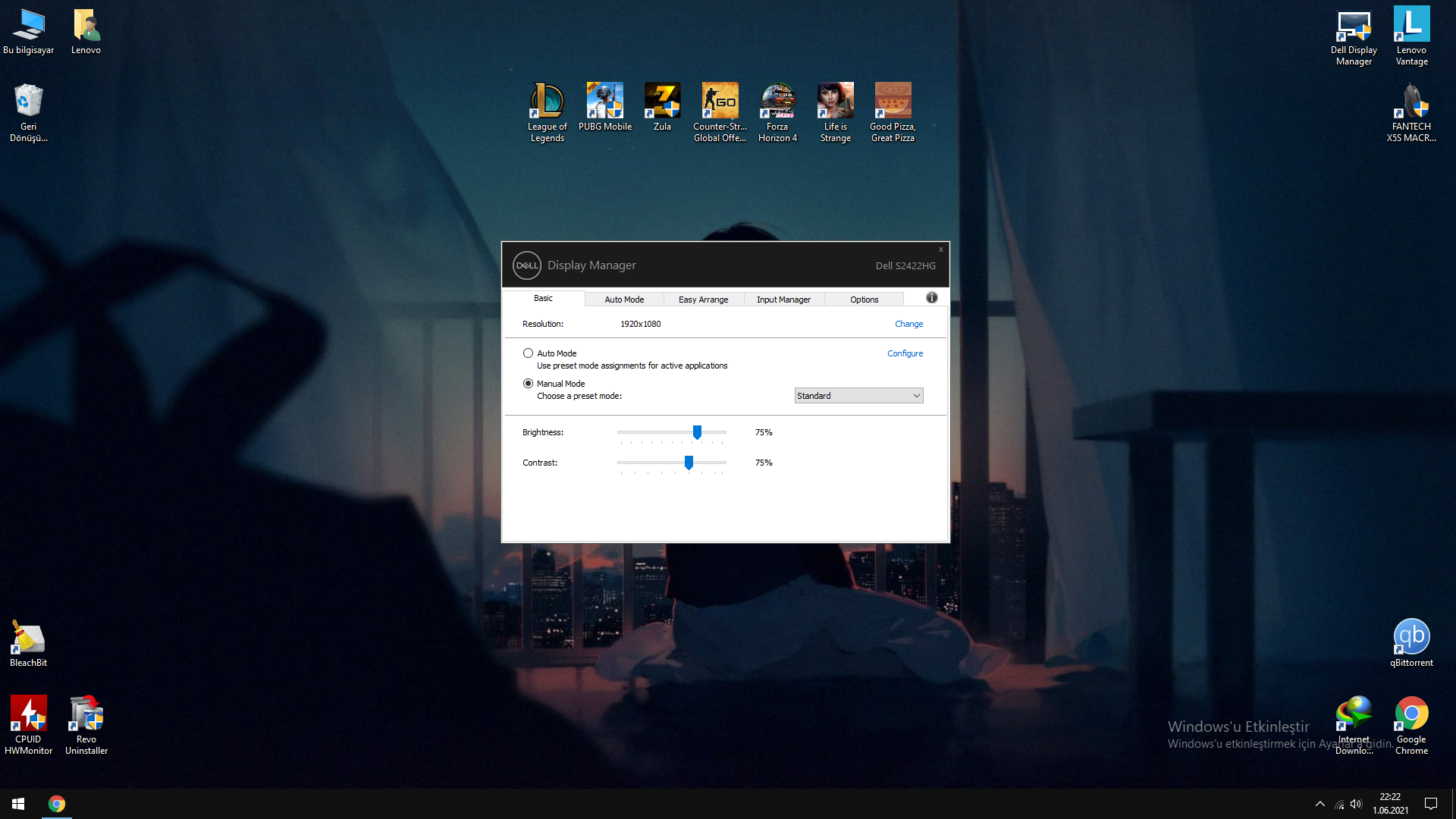
Task: Select the Auto Mode radio button
Action: coord(528,353)
